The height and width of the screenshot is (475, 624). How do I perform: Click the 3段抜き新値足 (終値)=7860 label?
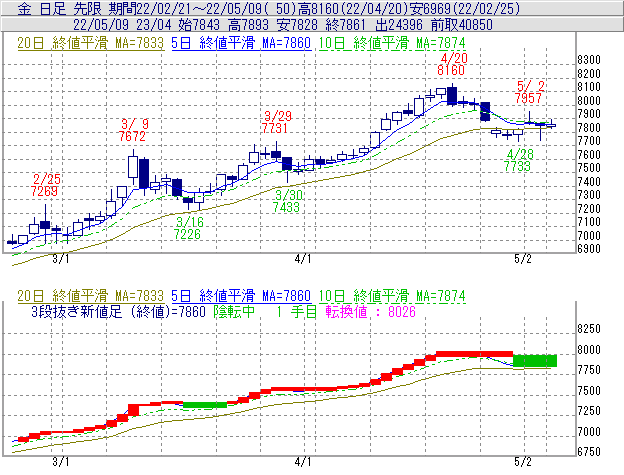(118, 311)
